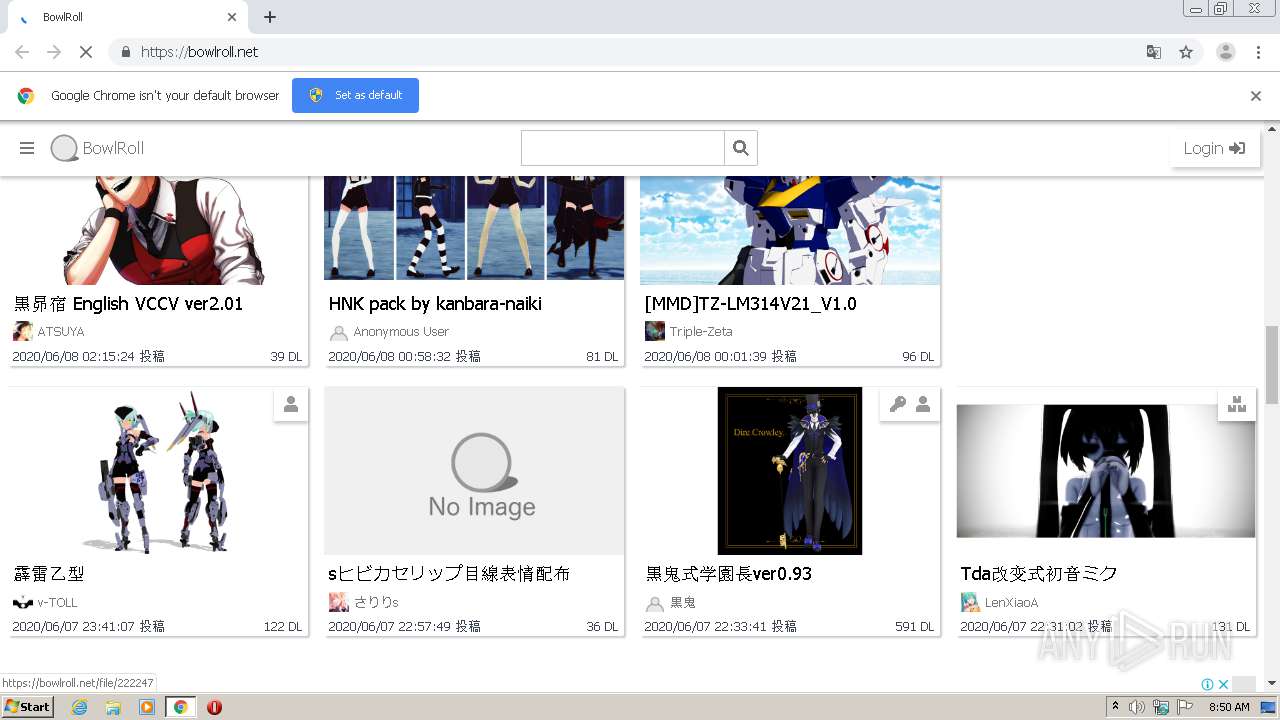Click the 8:50 AM clock
The image size is (1280, 720).
pos(1229,707)
